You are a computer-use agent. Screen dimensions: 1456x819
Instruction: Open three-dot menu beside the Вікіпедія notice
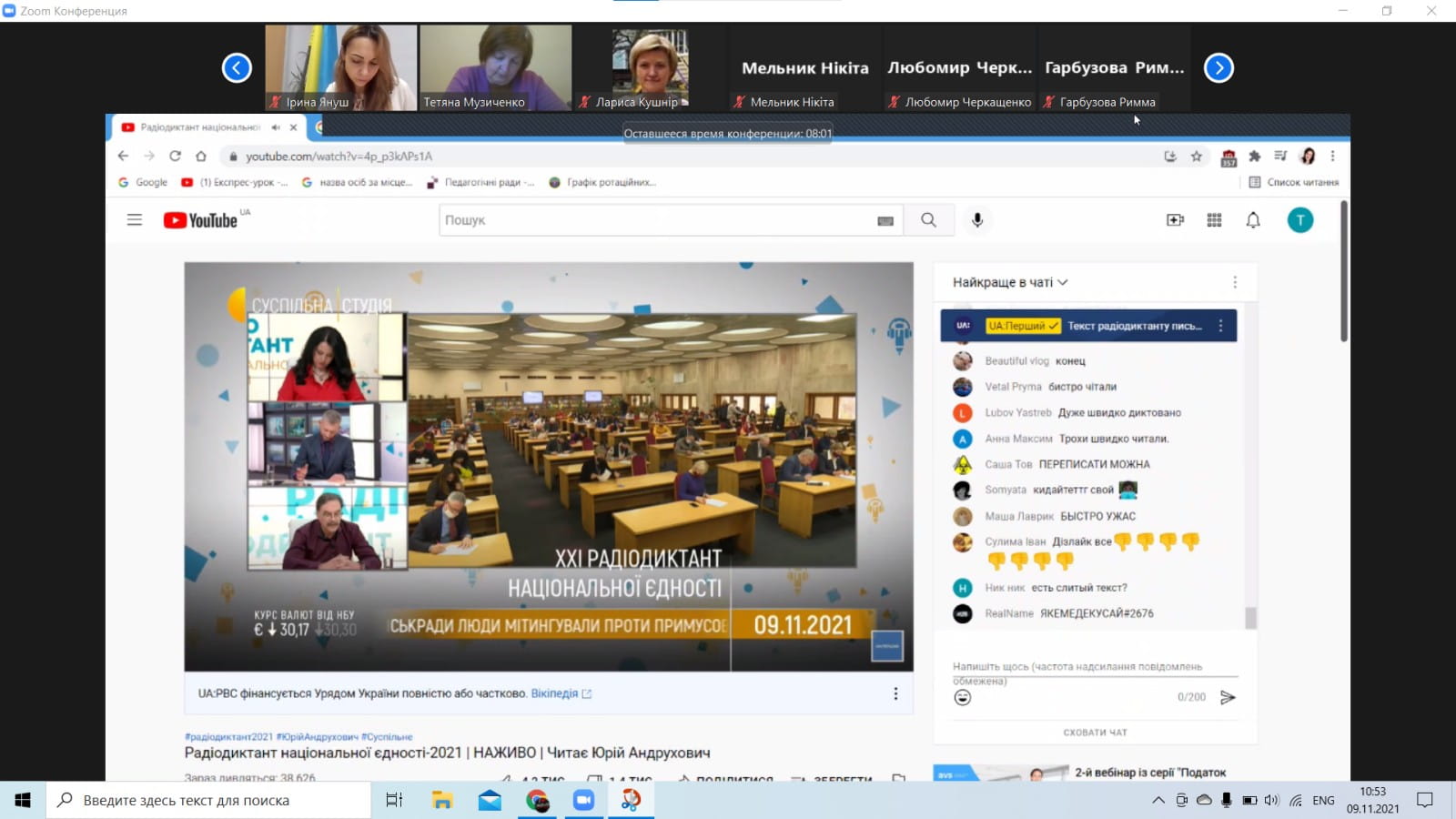(895, 693)
